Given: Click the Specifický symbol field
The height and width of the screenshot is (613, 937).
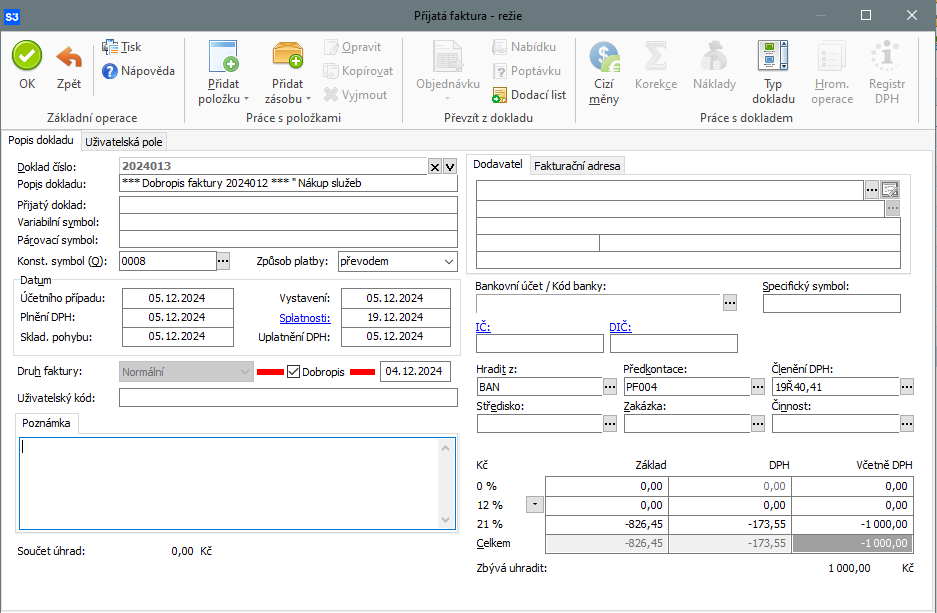Looking at the screenshot, I should point(831,304).
